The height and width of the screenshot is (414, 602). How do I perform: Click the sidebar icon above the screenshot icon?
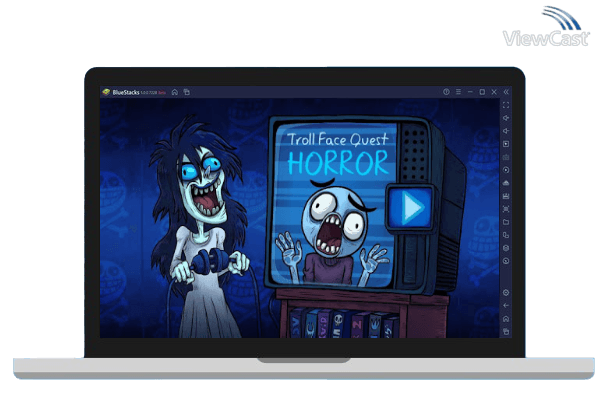506,196
